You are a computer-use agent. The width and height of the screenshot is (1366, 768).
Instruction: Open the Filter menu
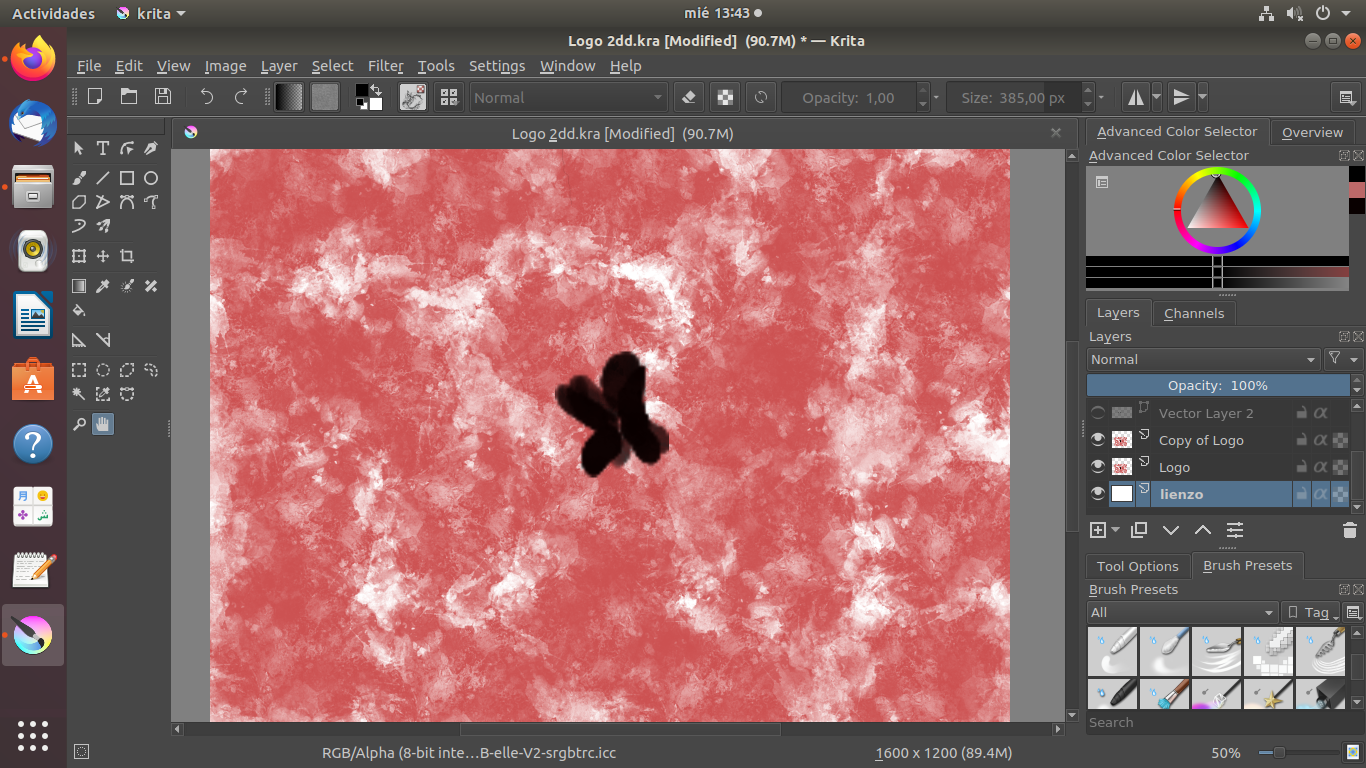pos(385,66)
